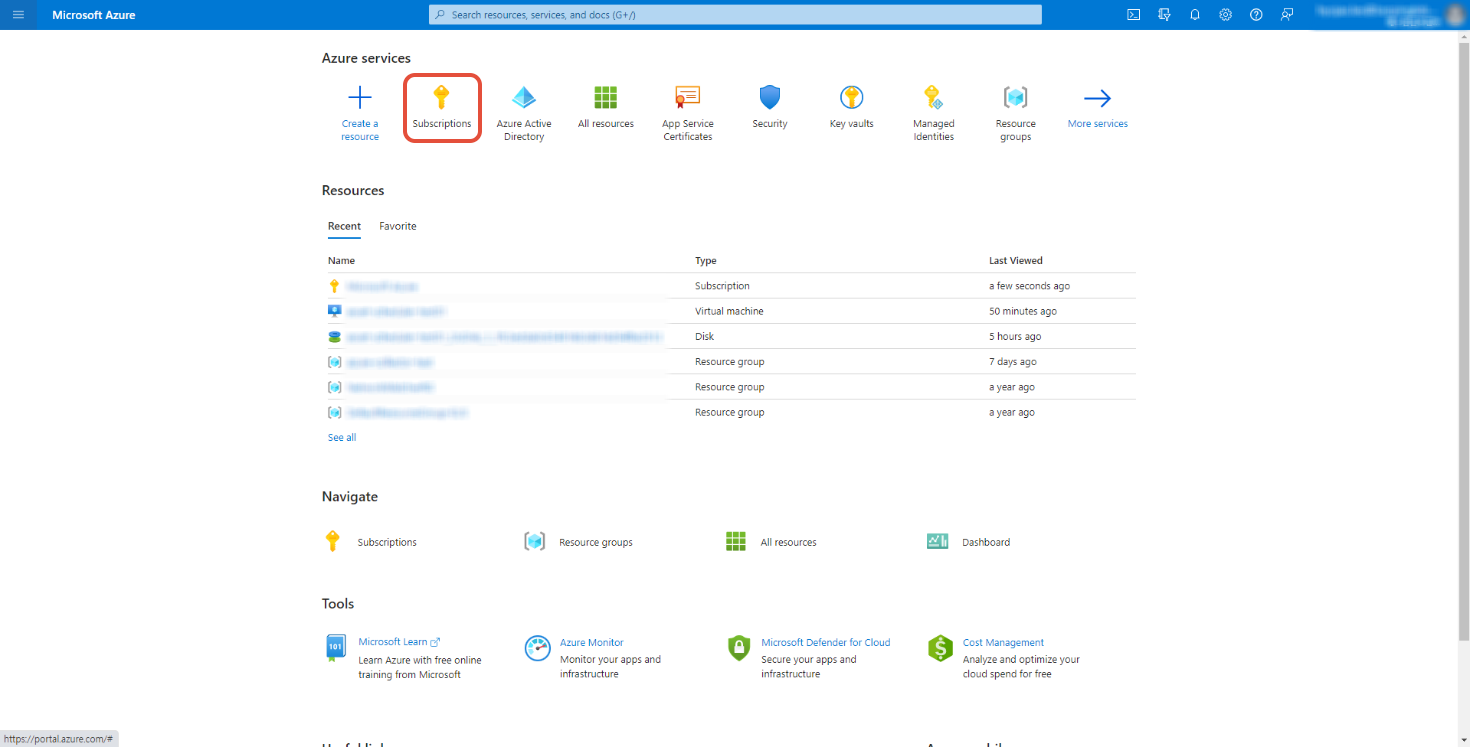Expand the hamburger portal menu
This screenshot has width=1470, height=747.
[x=18, y=15]
